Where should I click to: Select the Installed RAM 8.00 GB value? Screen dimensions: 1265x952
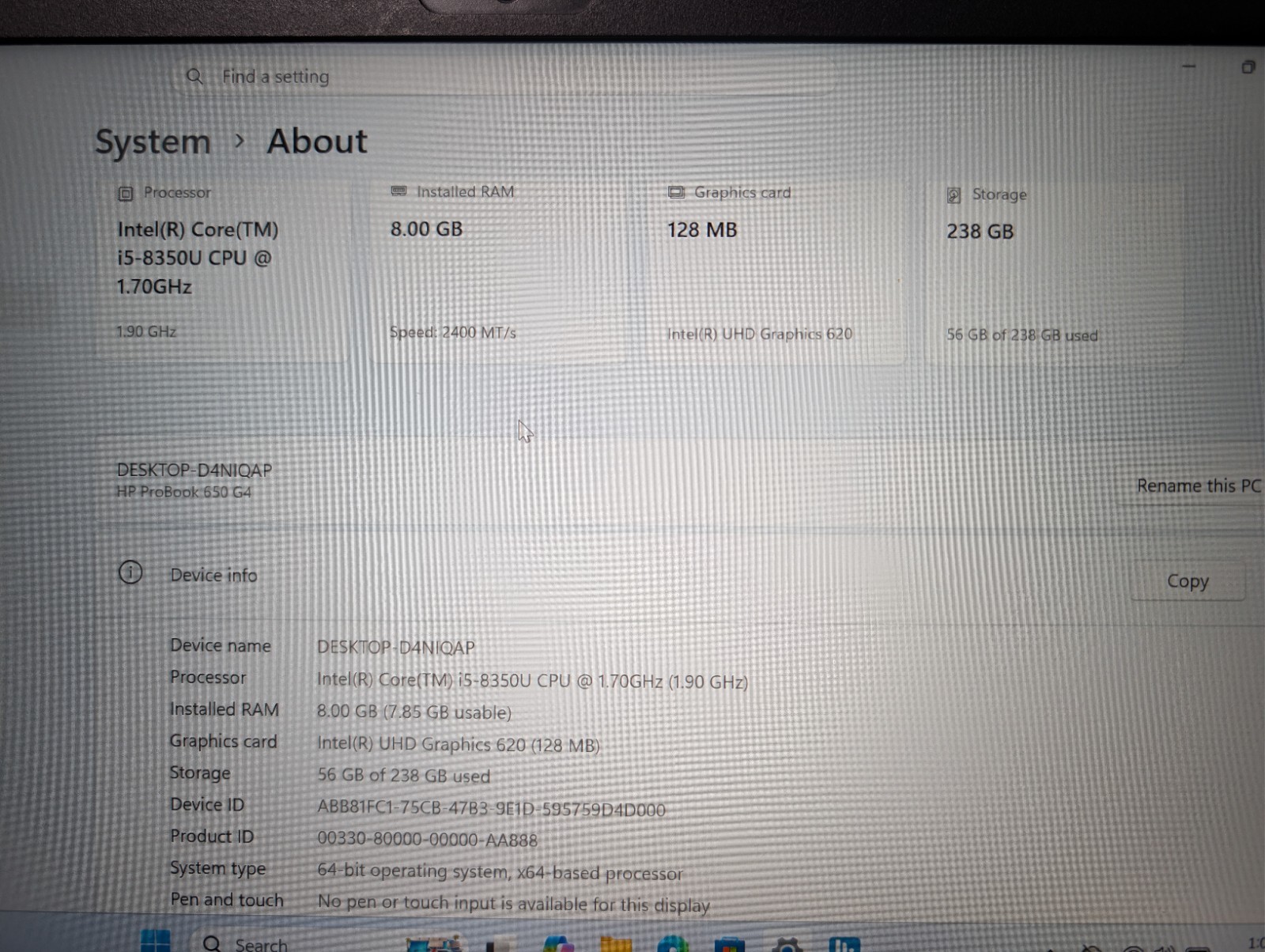[426, 229]
